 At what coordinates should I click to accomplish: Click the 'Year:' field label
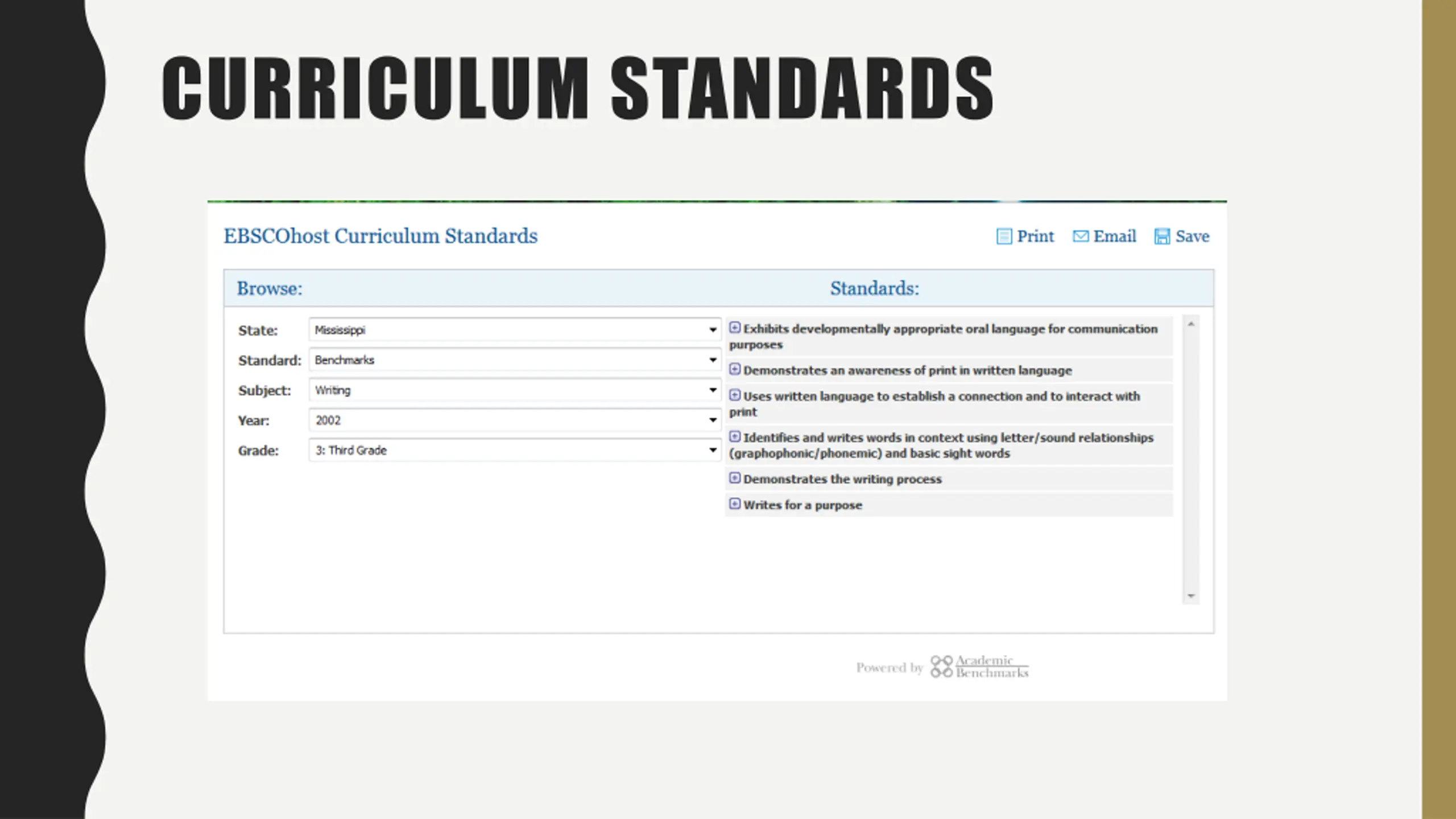click(x=254, y=421)
